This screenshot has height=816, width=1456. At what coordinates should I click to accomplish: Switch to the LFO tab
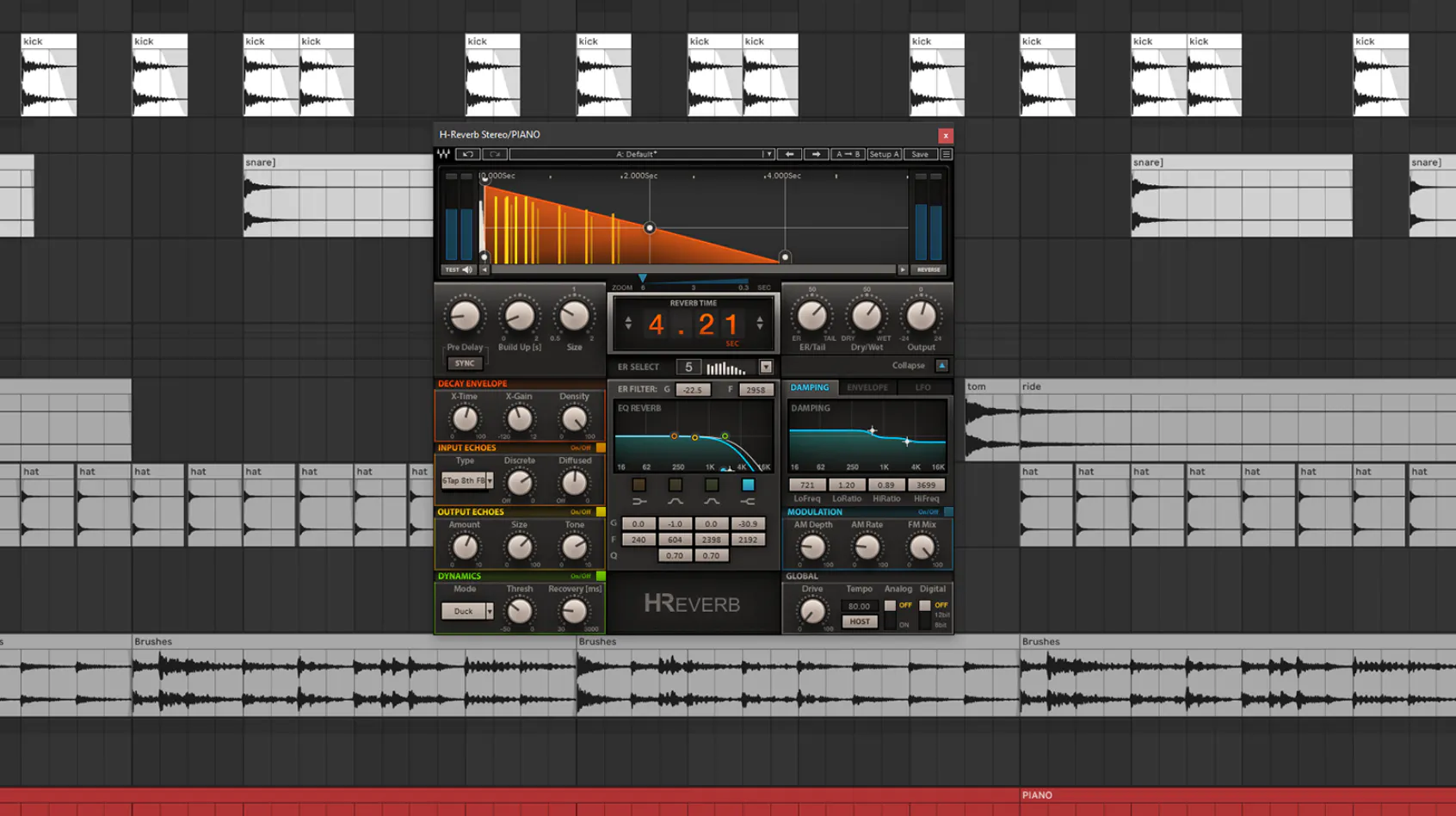click(x=922, y=387)
